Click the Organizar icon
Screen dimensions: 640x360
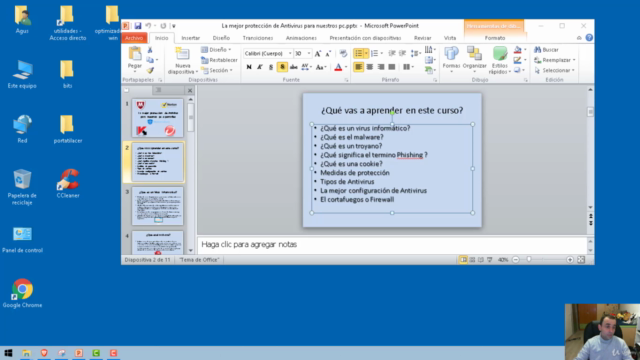pyautogui.click(x=474, y=54)
